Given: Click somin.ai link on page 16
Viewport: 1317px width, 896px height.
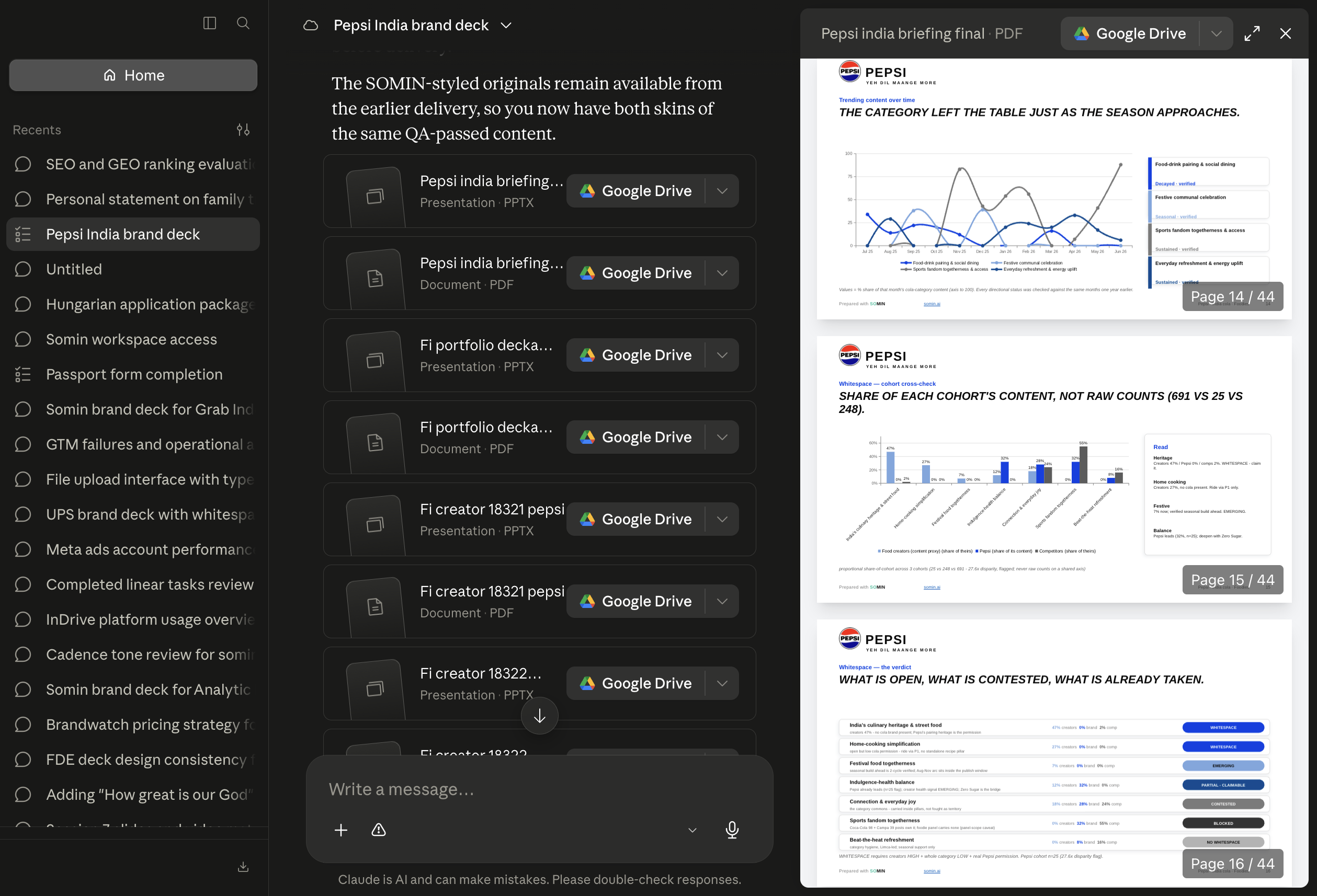Looking at the screenshot, I should point(932,871).
